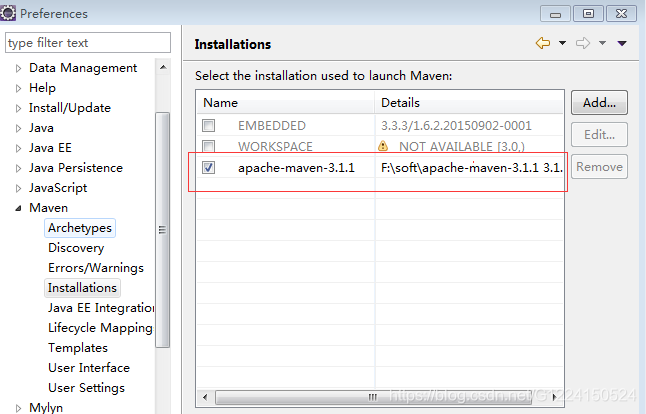Image resolution: width=646 pixels, height=414 pixels.
Task: Open User Interface preferences page
Action: [x=89, y=367]
